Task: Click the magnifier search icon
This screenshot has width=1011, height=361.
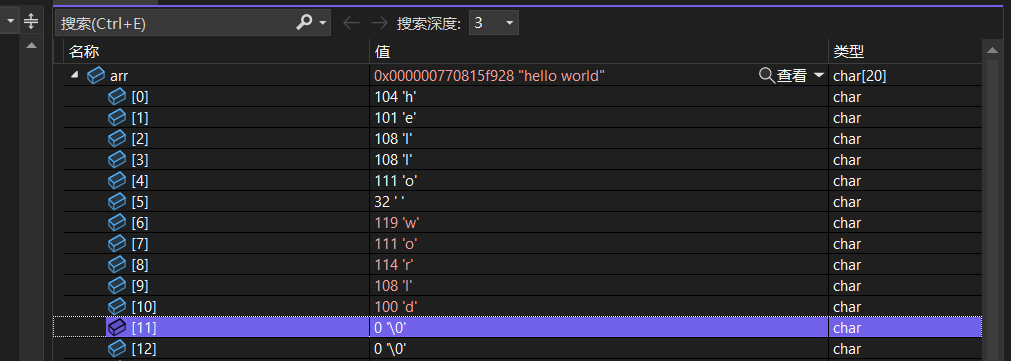Action: 304,23
